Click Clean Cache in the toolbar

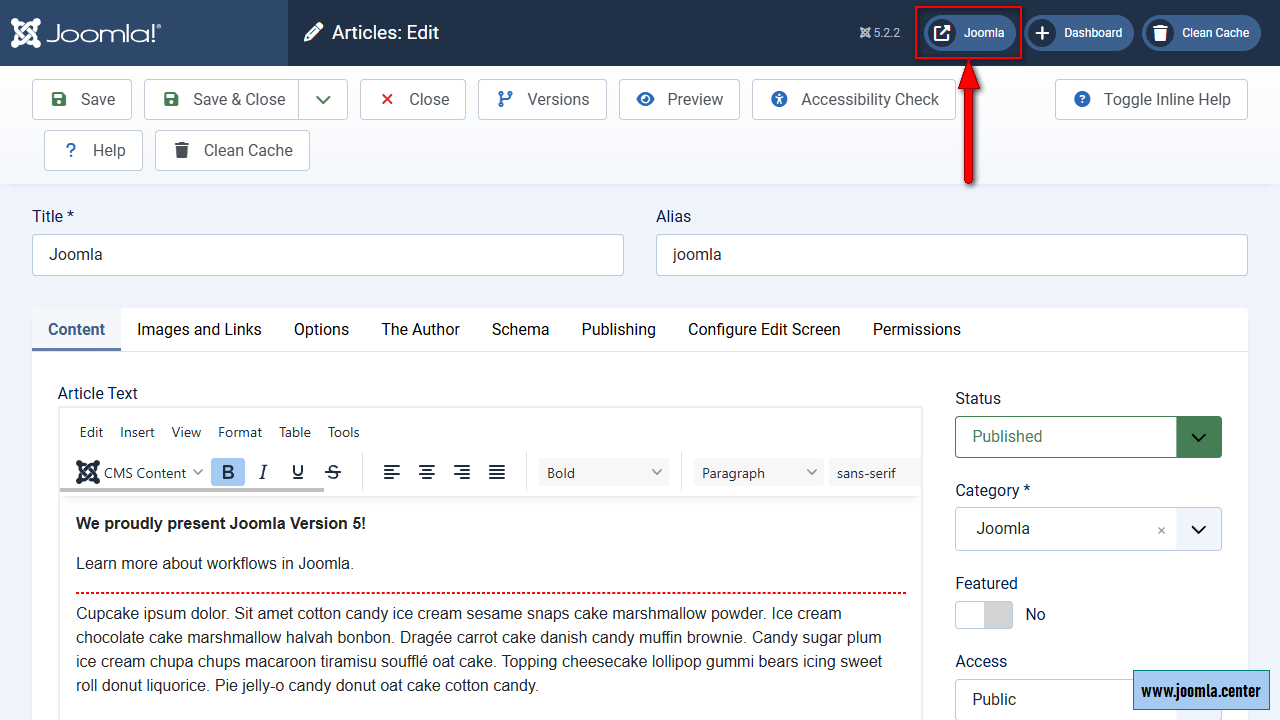click(232, 150)
